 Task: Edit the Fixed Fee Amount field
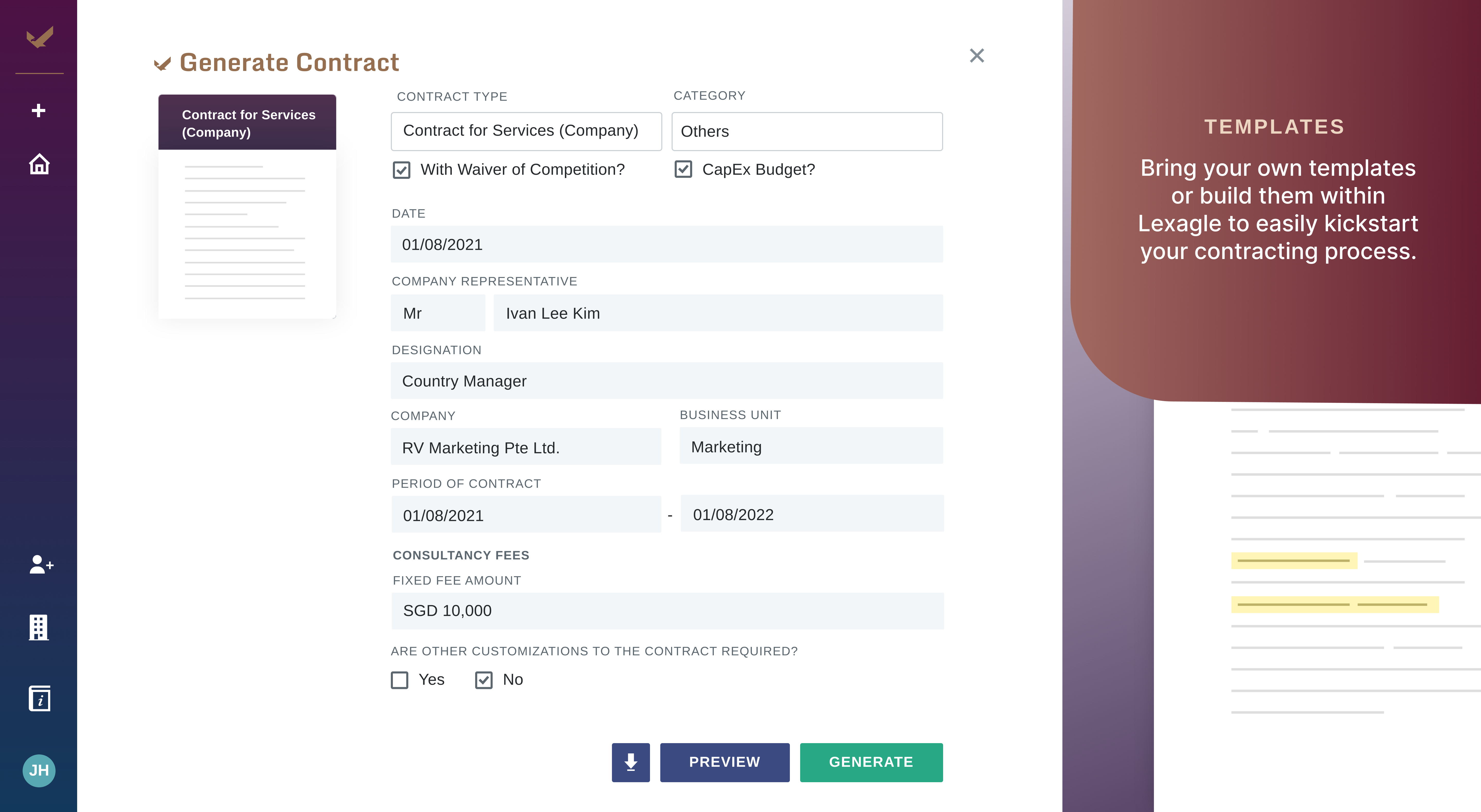click(x=667, y=610)
